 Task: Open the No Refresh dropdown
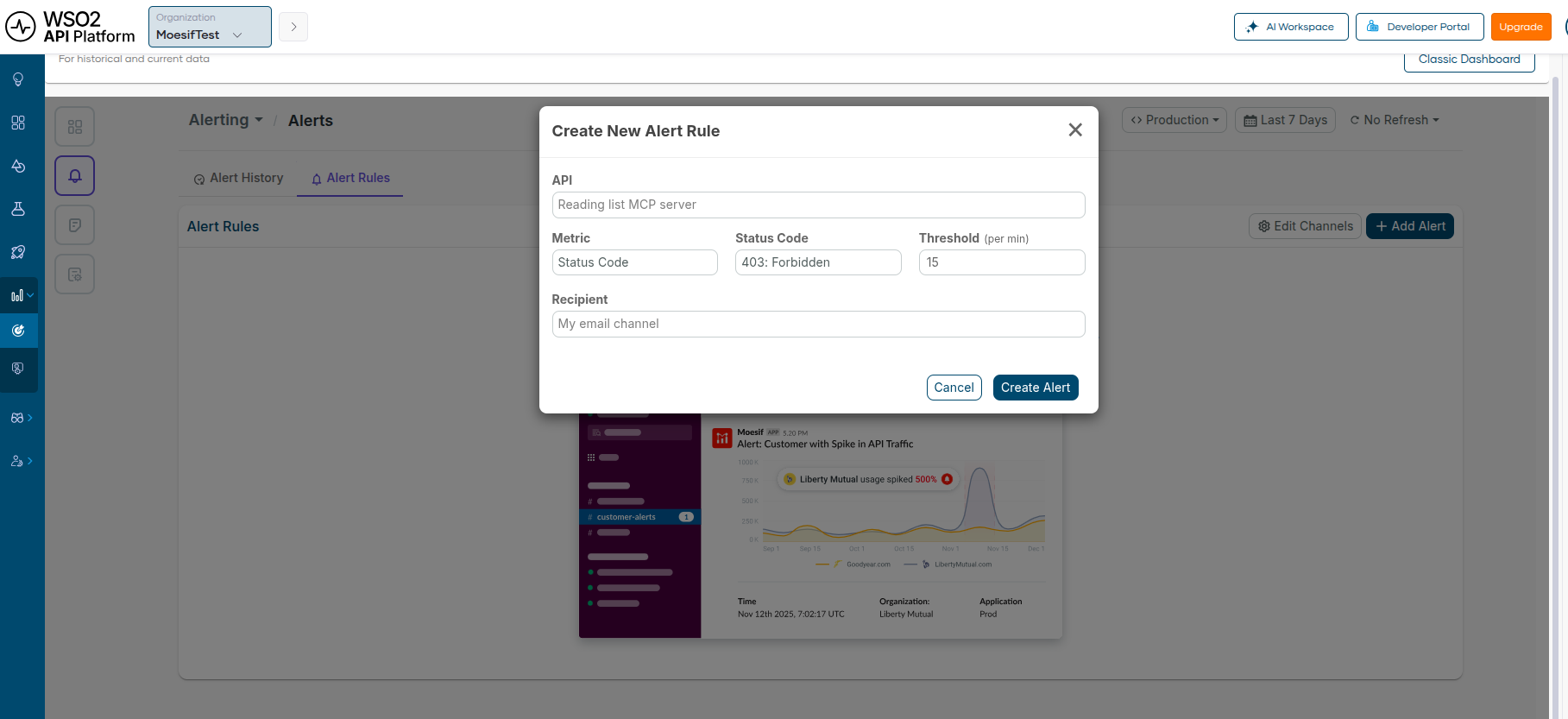pos(1395,120)
